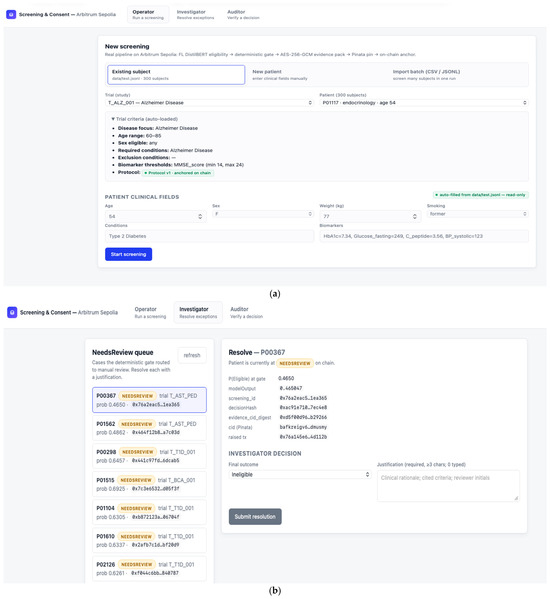The height and width of the screenshot is (599, 550).
Task: Switch to the Auditor tab in top panel
Action: tap(243, 15)
